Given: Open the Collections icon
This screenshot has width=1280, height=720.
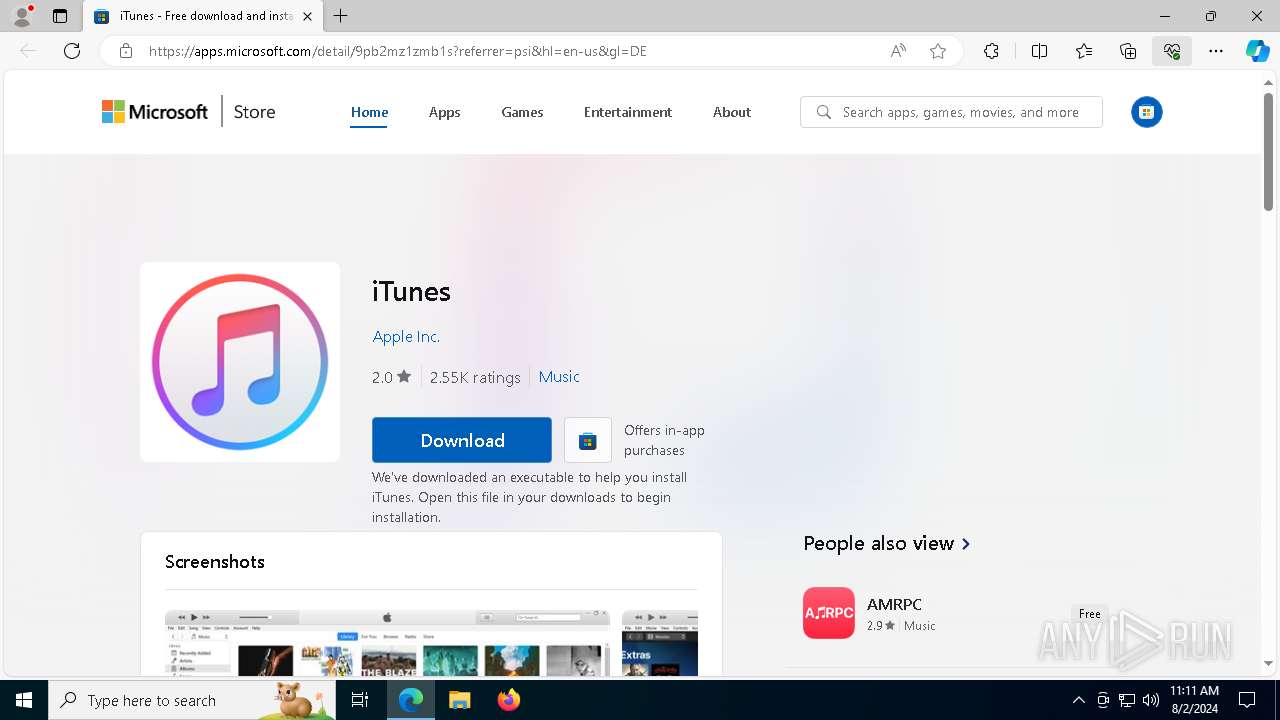Looking at the screenshot, I should click(x=1128, y=51).
